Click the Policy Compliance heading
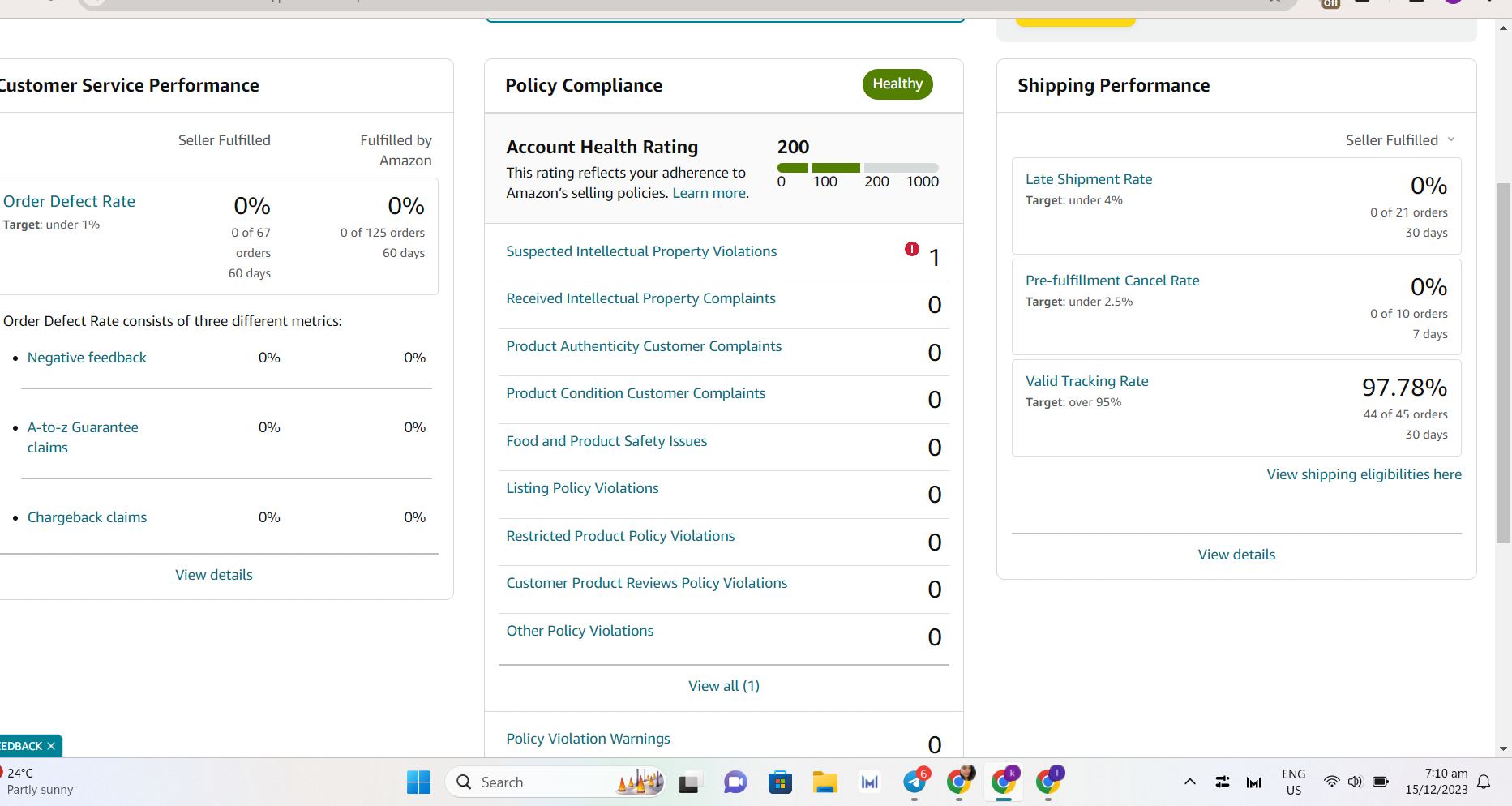This screenshot has height=806, width=1512. click(x=584, y=85)
